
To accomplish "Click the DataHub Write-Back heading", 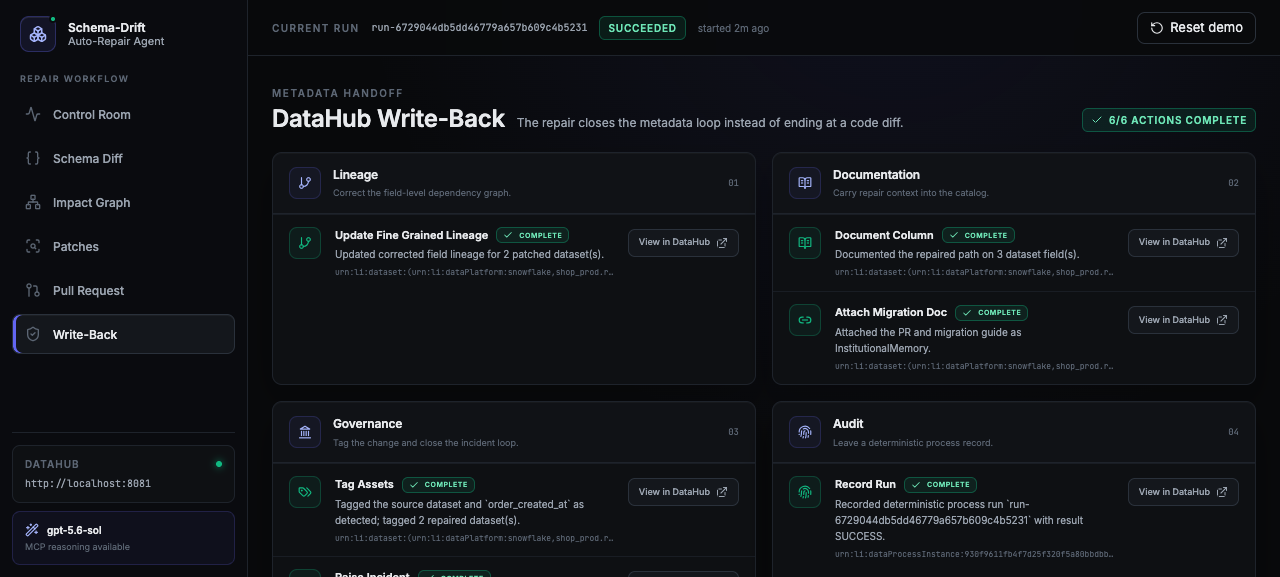I will click(388, 119).
